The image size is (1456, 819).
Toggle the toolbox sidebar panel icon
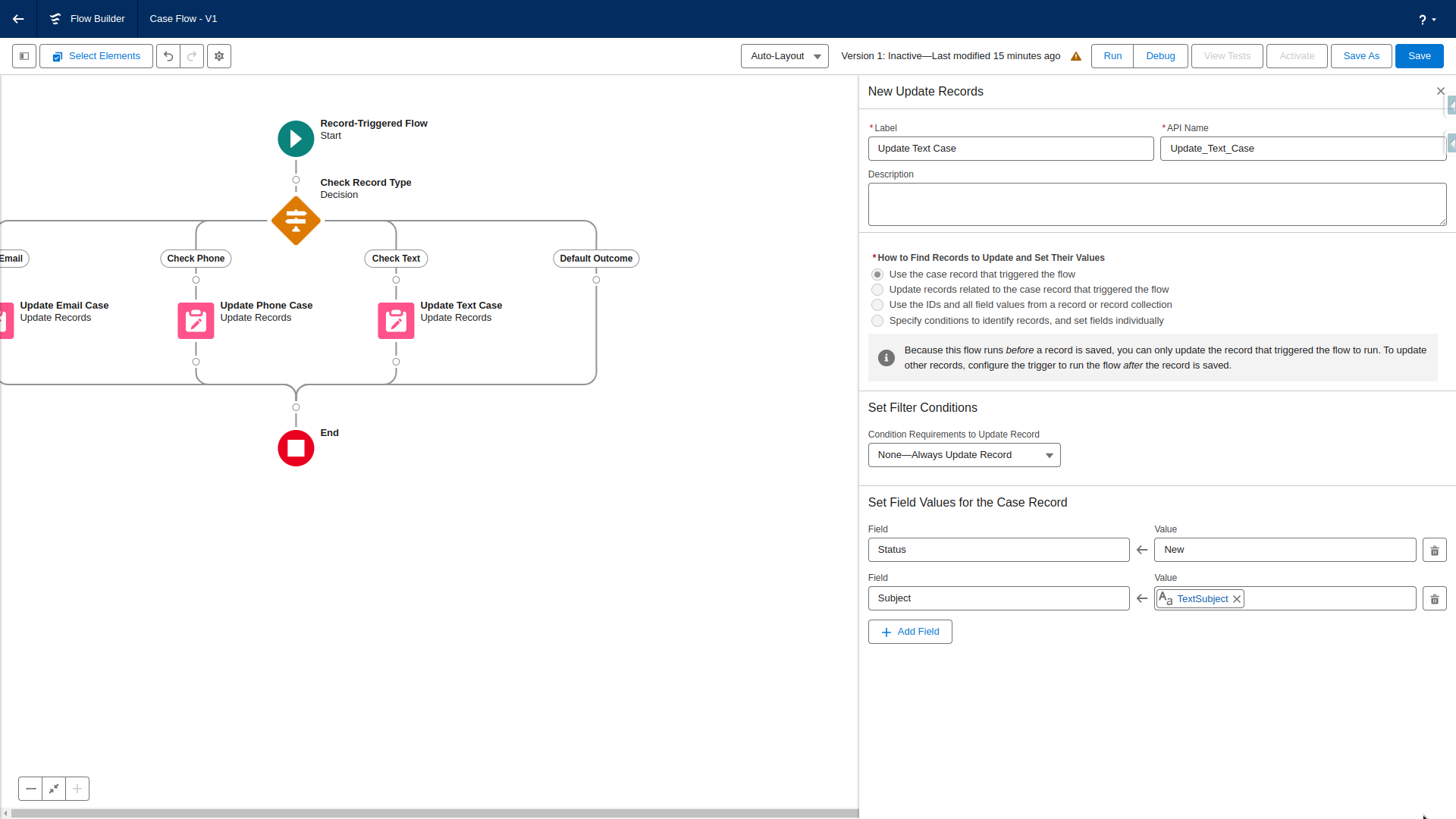[x=24, y=56]
